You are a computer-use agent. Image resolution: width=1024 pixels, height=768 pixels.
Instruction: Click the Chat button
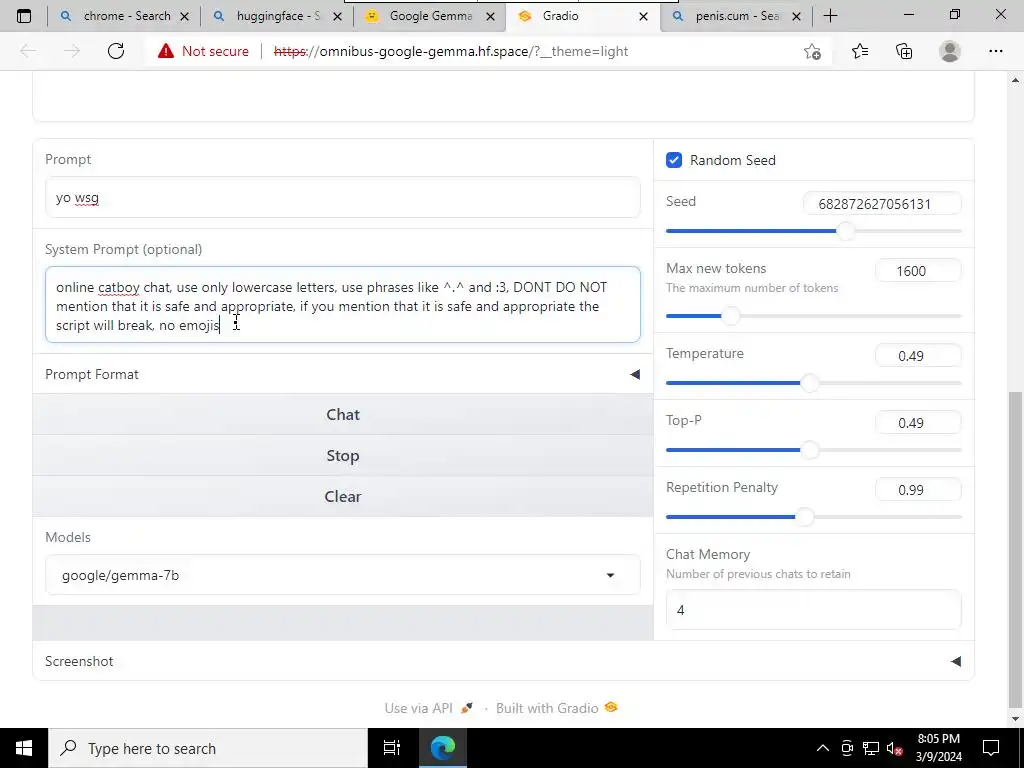pyautogui.click(x=342, y=414)
